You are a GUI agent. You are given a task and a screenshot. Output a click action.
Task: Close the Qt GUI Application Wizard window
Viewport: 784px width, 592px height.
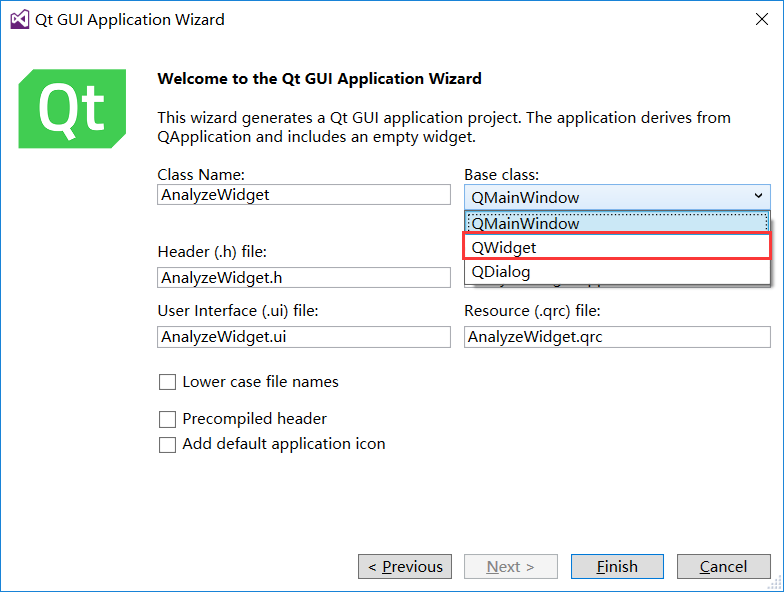762,20
